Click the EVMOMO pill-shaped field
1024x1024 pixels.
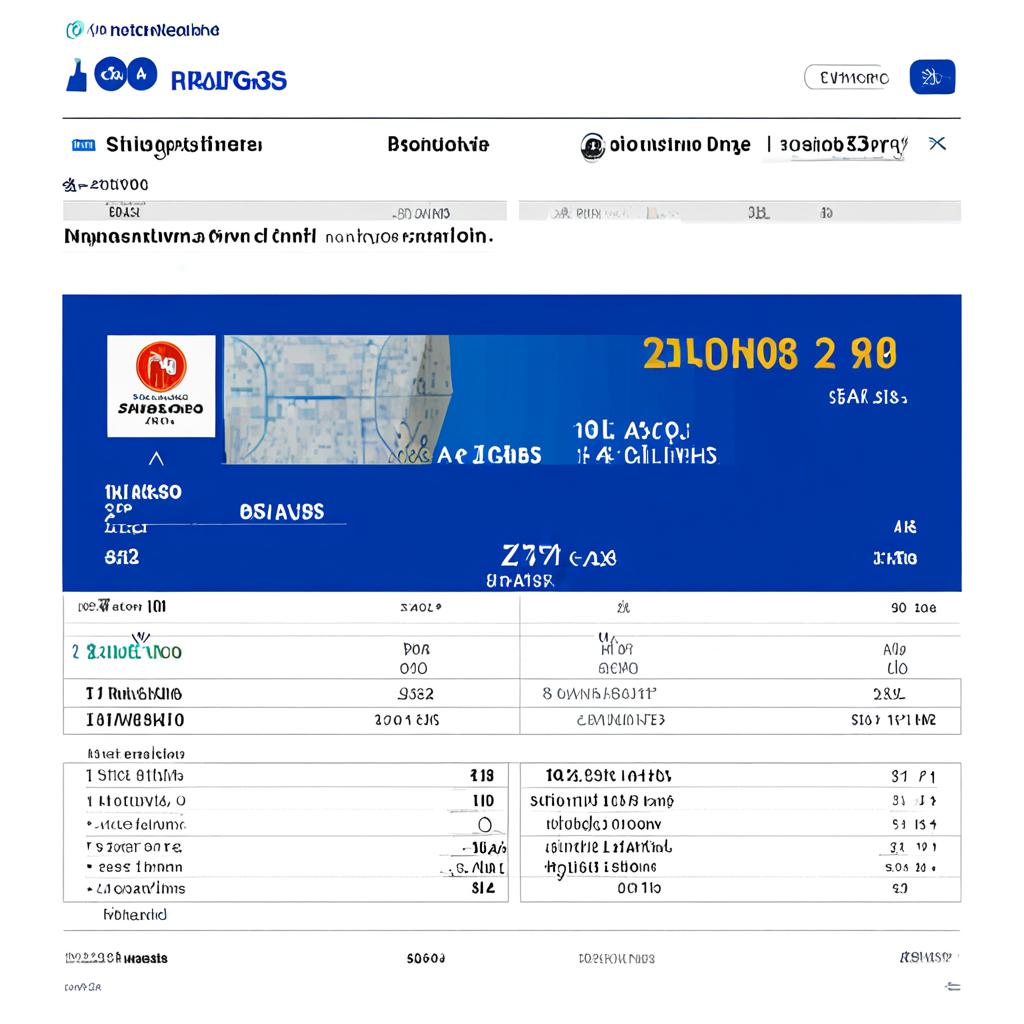[x=847, y=77]
